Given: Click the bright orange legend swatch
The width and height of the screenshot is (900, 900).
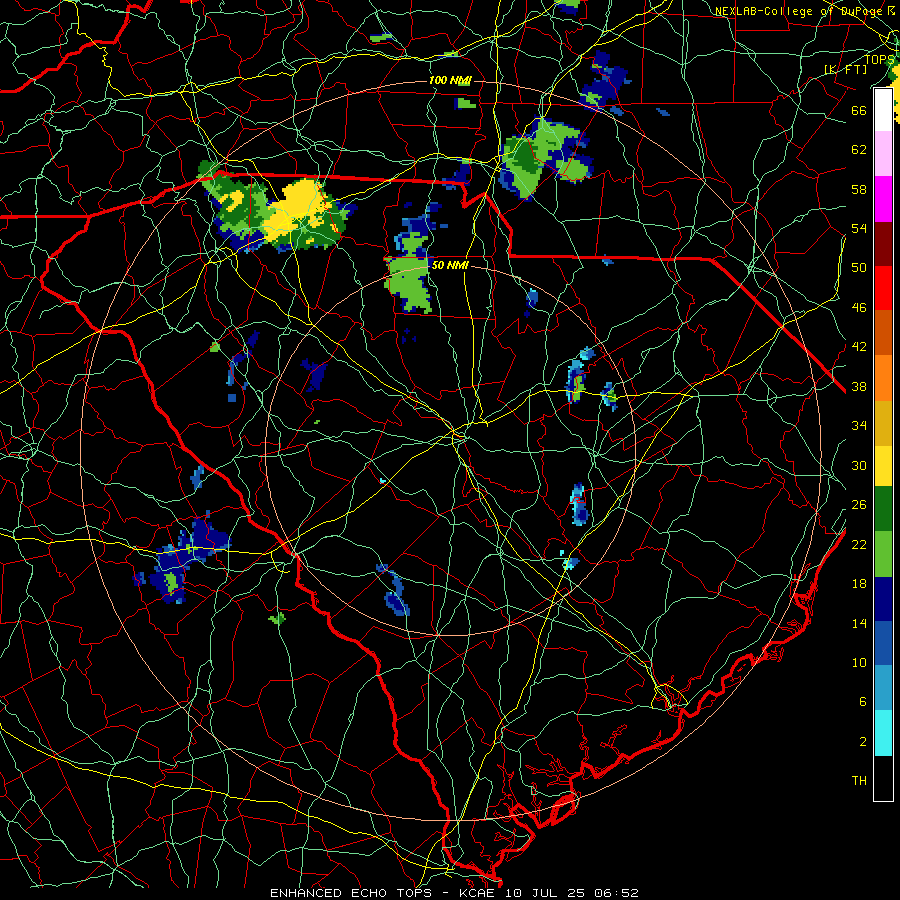Looking at the screenshot, I should tap(883, 378).
